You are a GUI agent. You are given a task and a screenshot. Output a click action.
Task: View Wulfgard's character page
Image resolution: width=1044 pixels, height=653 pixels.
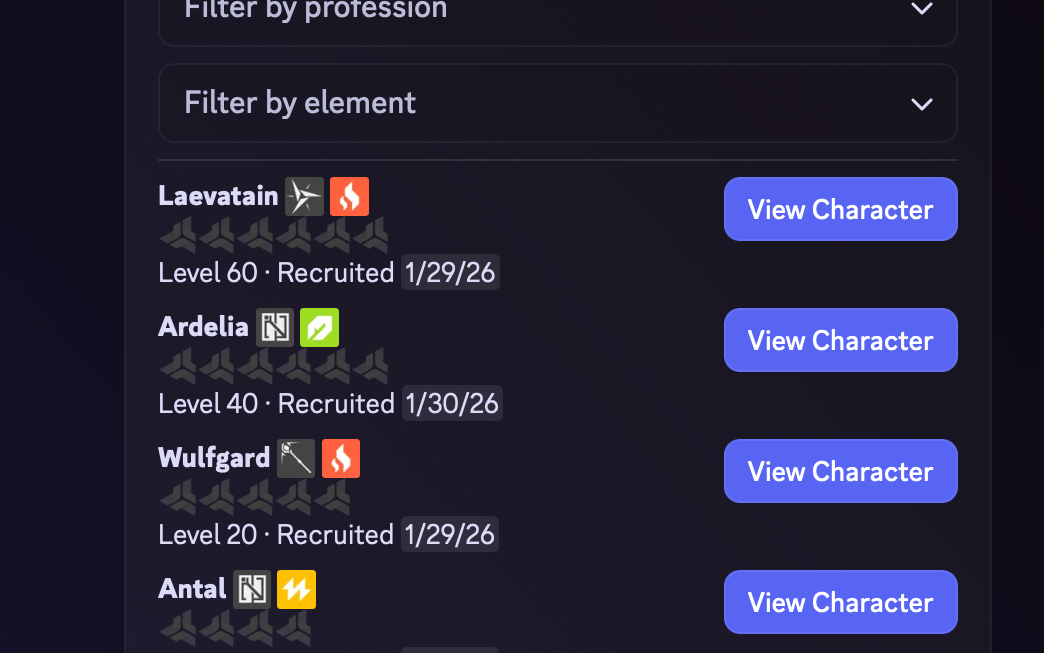click(x=841, y=471)
